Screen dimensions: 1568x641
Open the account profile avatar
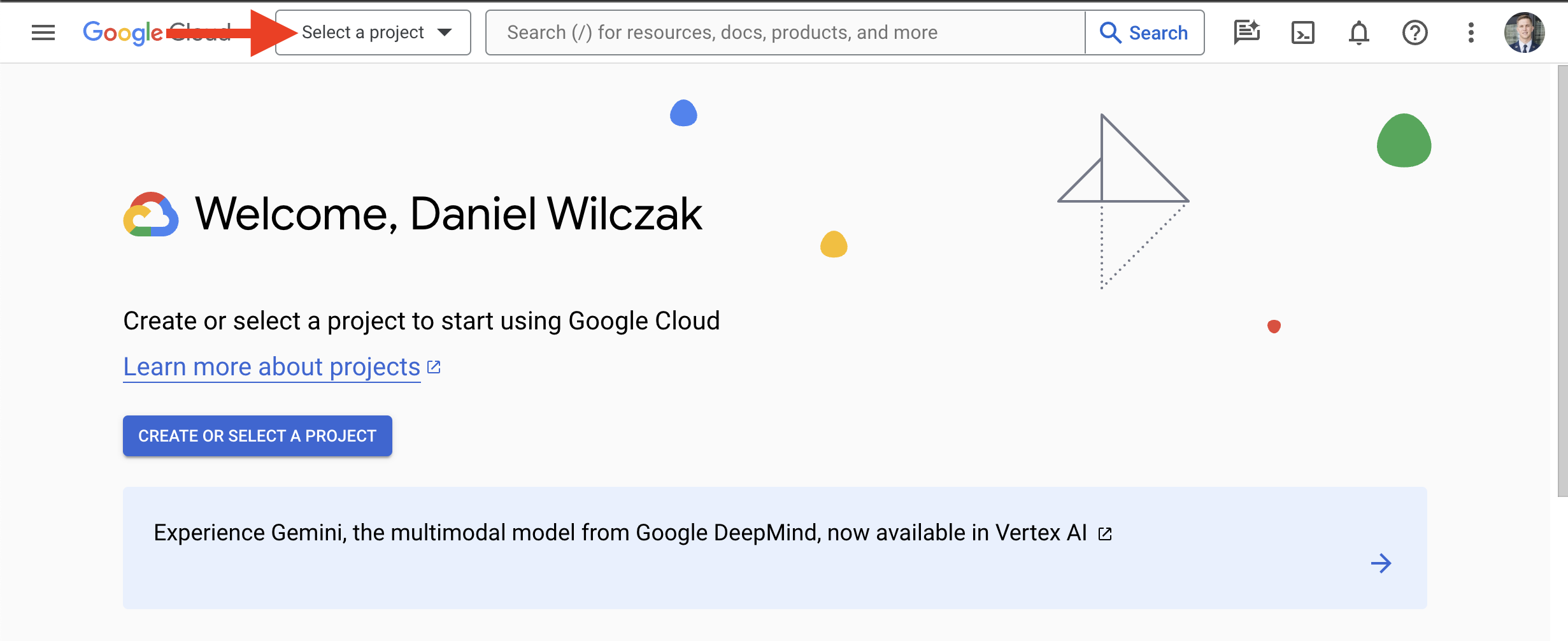[x=1525, y=32]
